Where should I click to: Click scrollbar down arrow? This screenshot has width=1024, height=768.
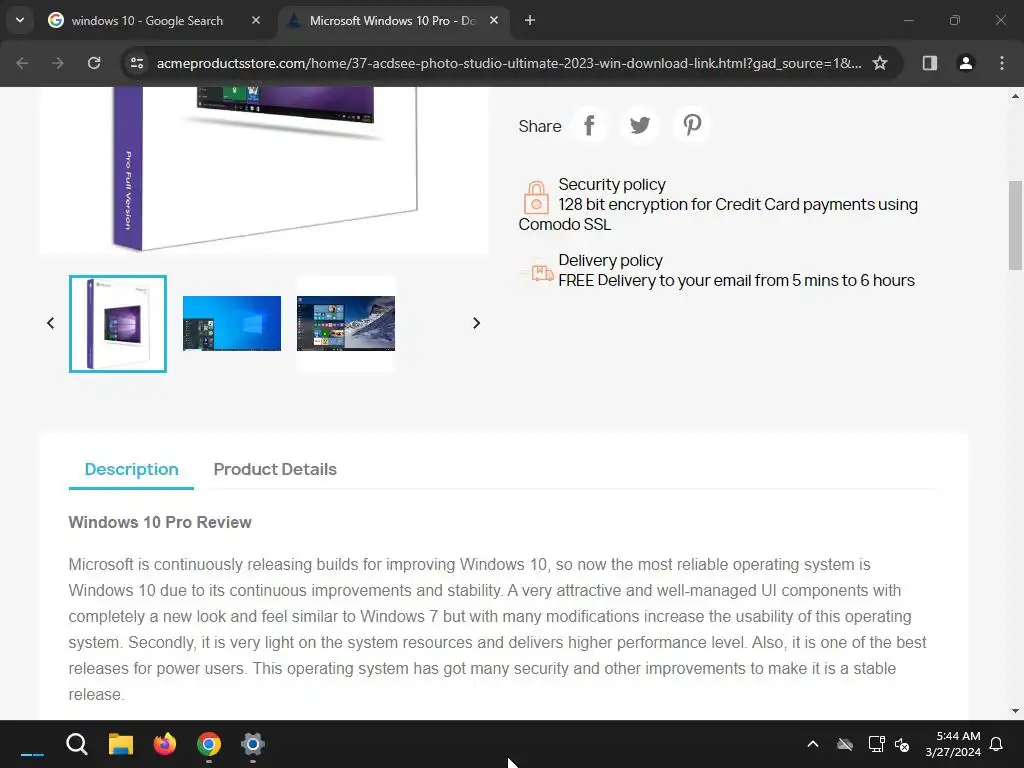(1015, 711)
